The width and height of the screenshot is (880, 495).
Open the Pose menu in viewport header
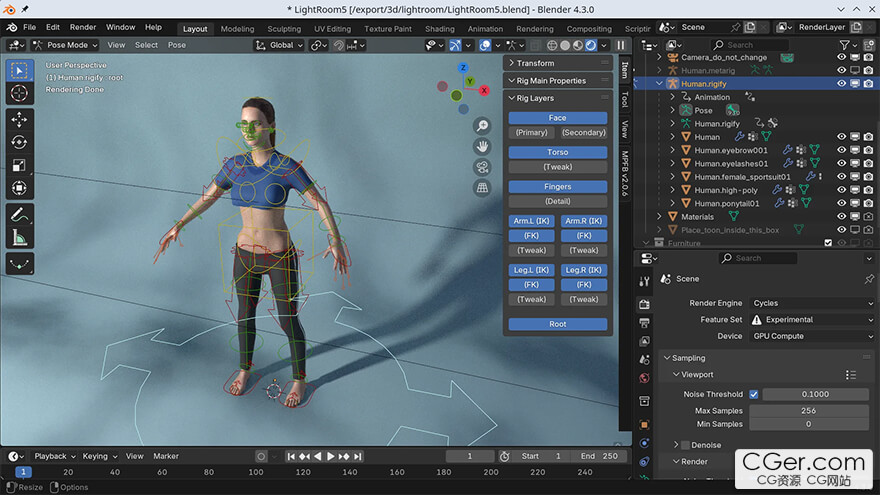[177, 45]
